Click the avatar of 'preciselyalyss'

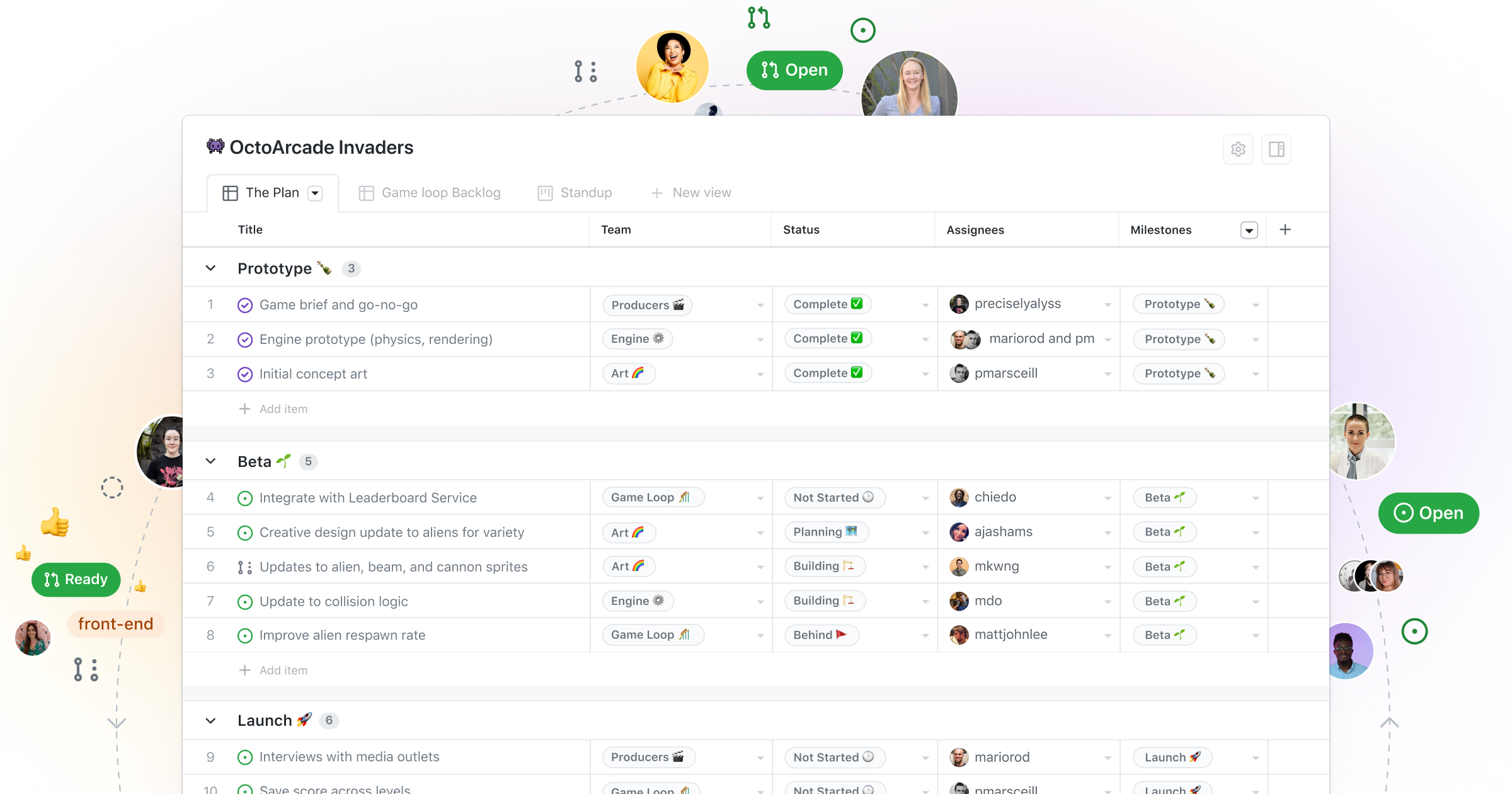(x=958, y=304)
